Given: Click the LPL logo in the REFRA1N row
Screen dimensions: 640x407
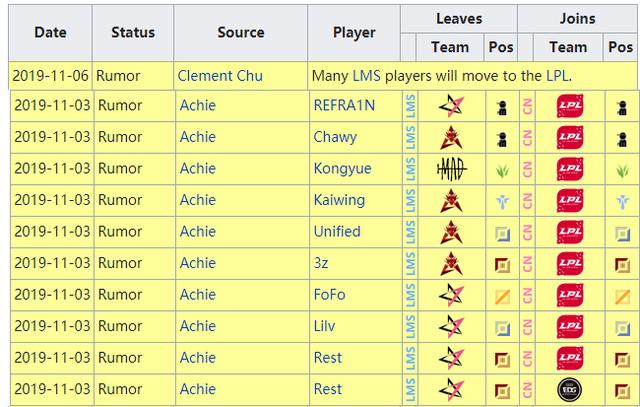Looking at the screenshot, I should 570,106.
